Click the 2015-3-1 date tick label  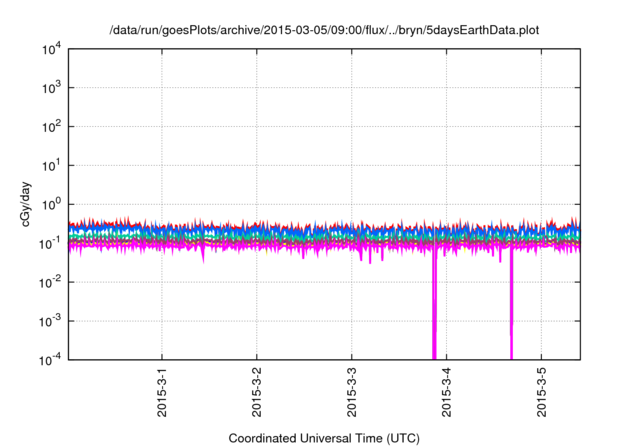click(162, 392)
